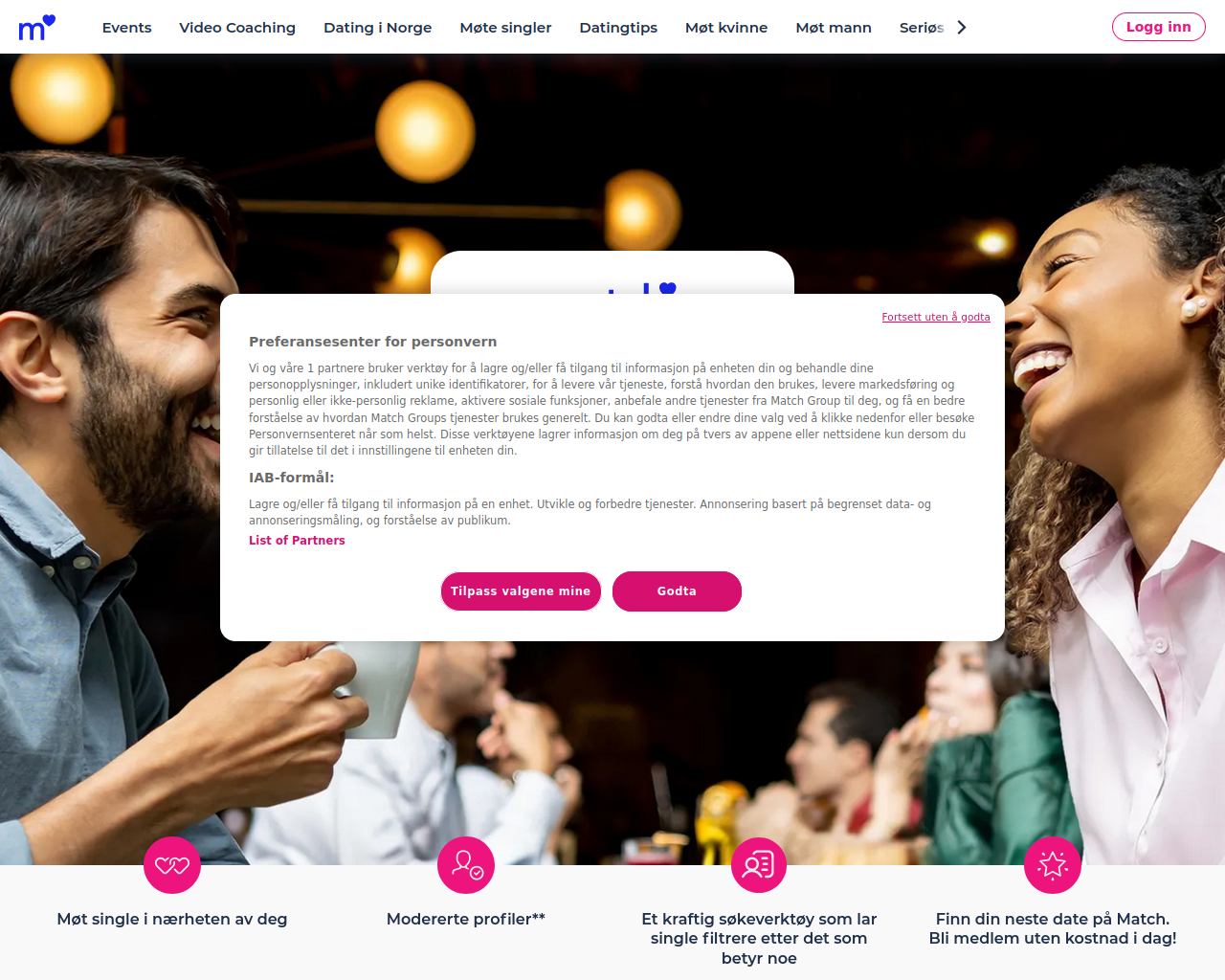This screenshot has width=1225, height=980.
Task: Open Møt kvinne navigation link
Action: click(726, 28)
